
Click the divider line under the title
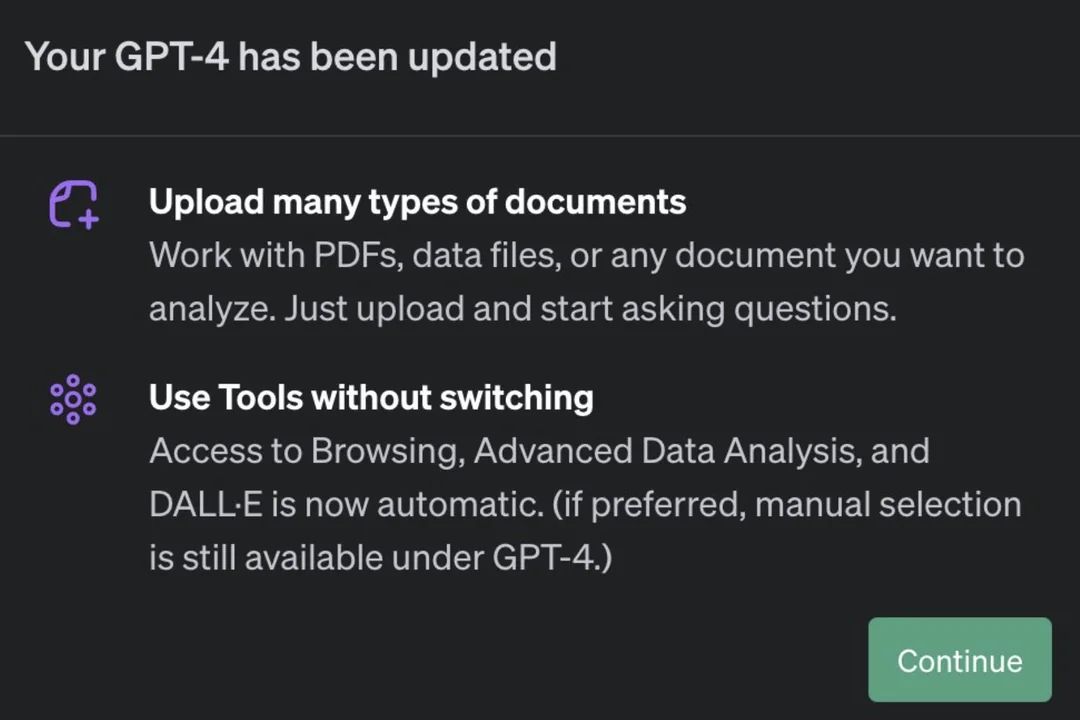[540, 133]
